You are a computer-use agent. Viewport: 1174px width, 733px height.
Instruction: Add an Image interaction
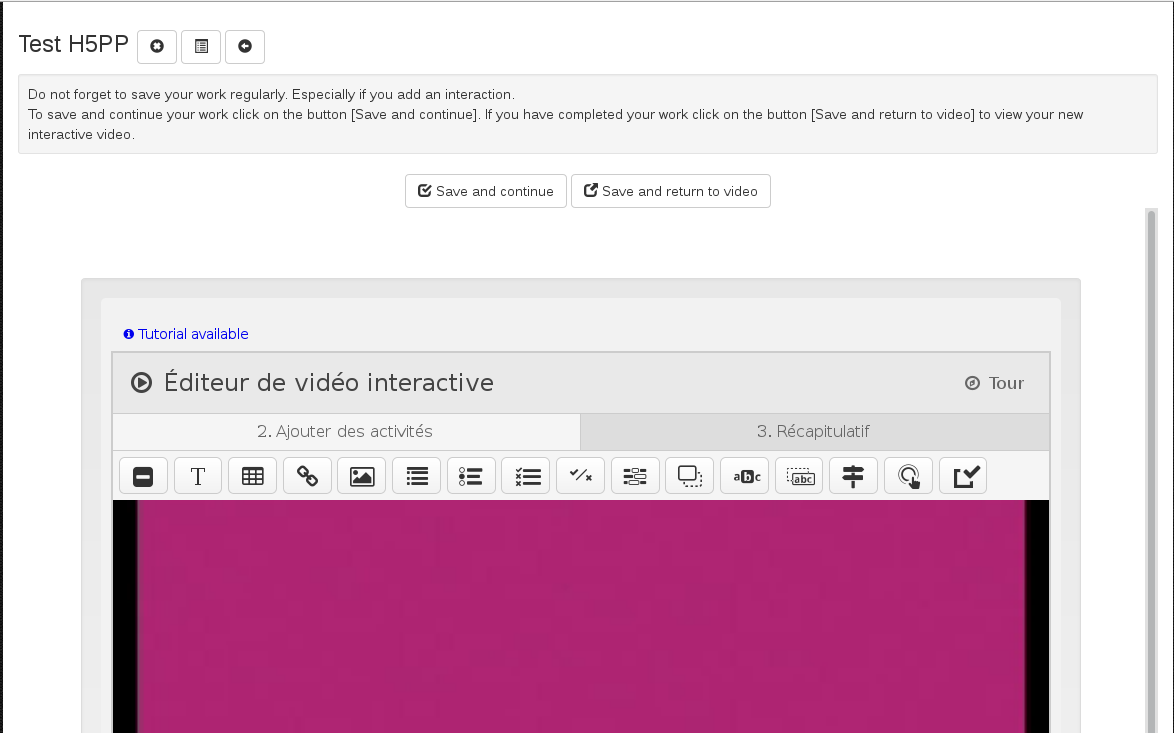click(361, 476)
